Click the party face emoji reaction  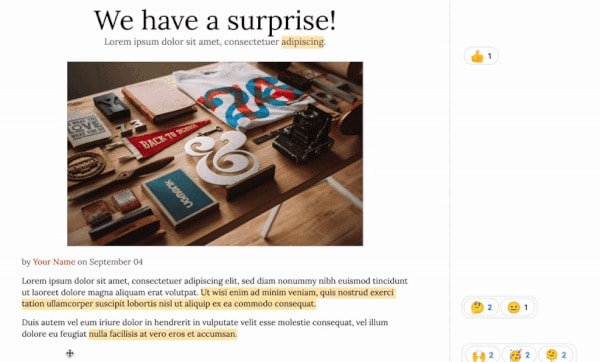(518, 355)
